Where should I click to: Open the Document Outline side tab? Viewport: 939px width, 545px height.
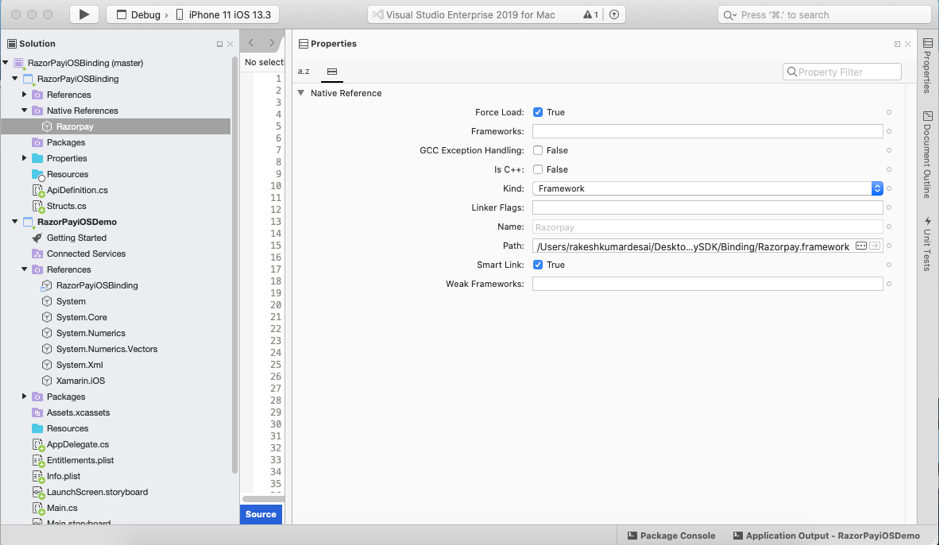(927, 155)
